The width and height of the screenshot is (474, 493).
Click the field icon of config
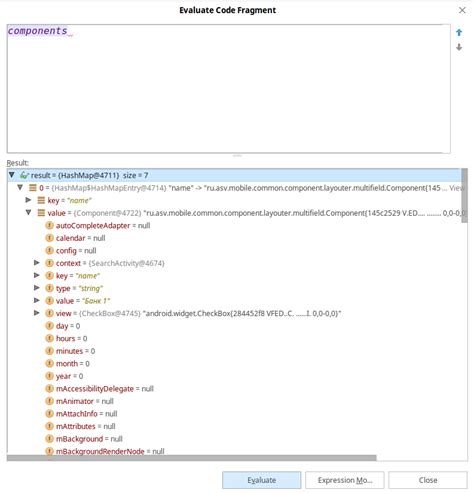49,250
